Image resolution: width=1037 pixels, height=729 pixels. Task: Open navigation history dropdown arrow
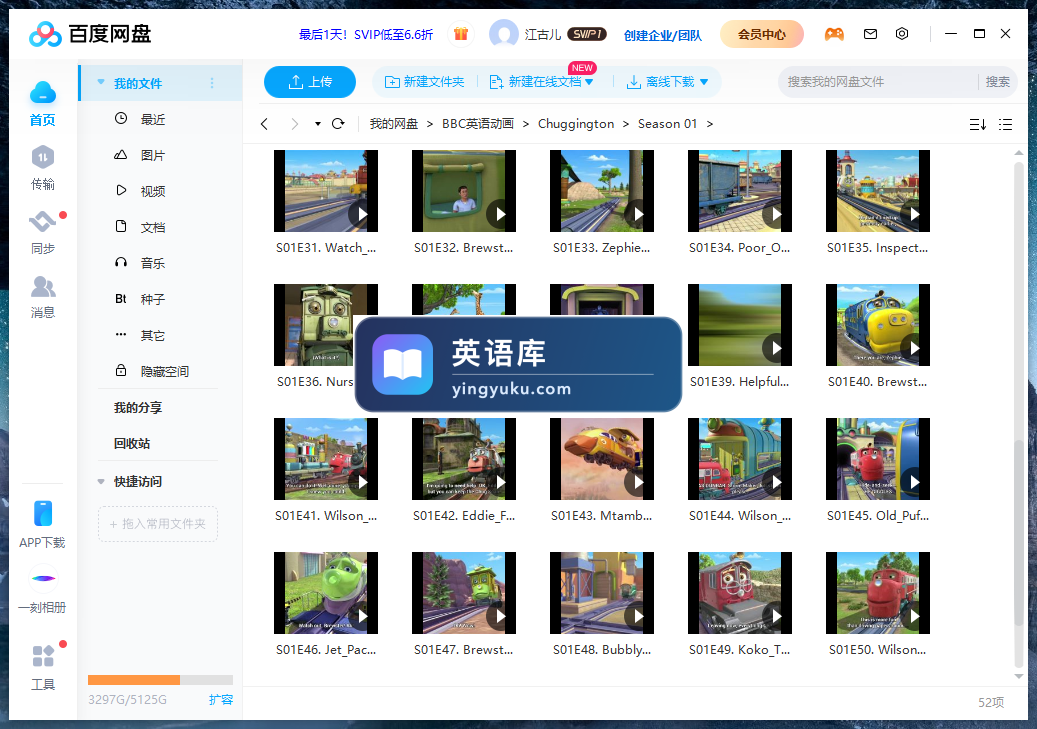pos(317,124)
